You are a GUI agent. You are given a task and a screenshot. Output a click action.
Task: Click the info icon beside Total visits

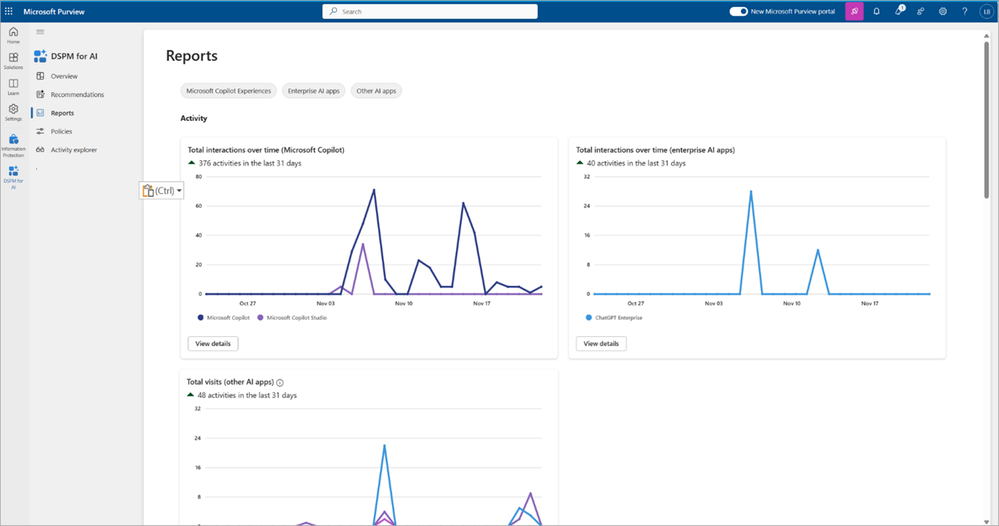coord(280,383)
